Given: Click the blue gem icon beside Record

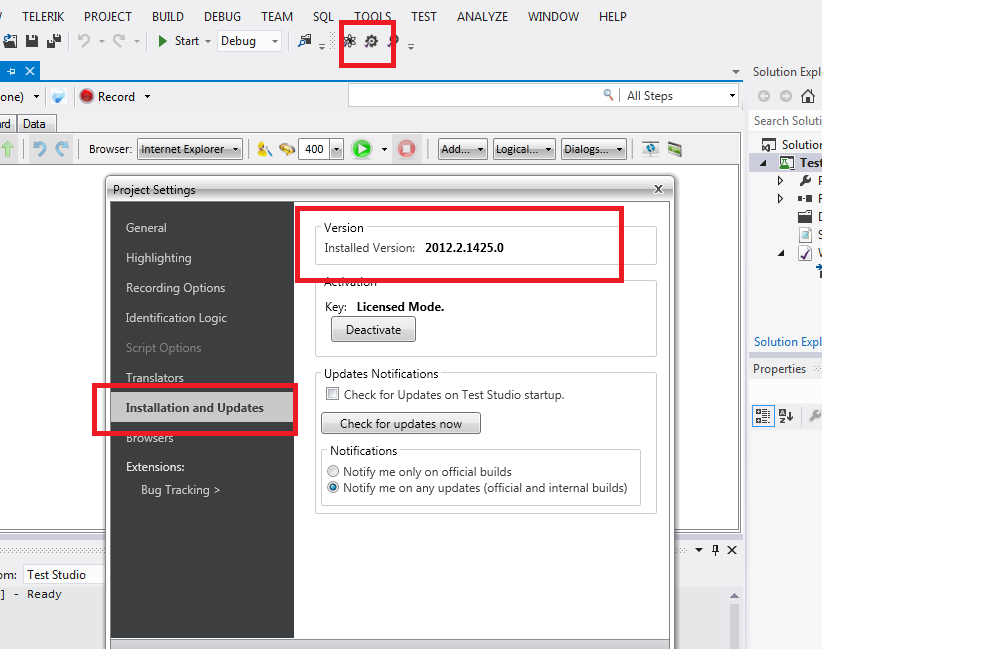Looking at the screenshot, I should click(58, 96).
